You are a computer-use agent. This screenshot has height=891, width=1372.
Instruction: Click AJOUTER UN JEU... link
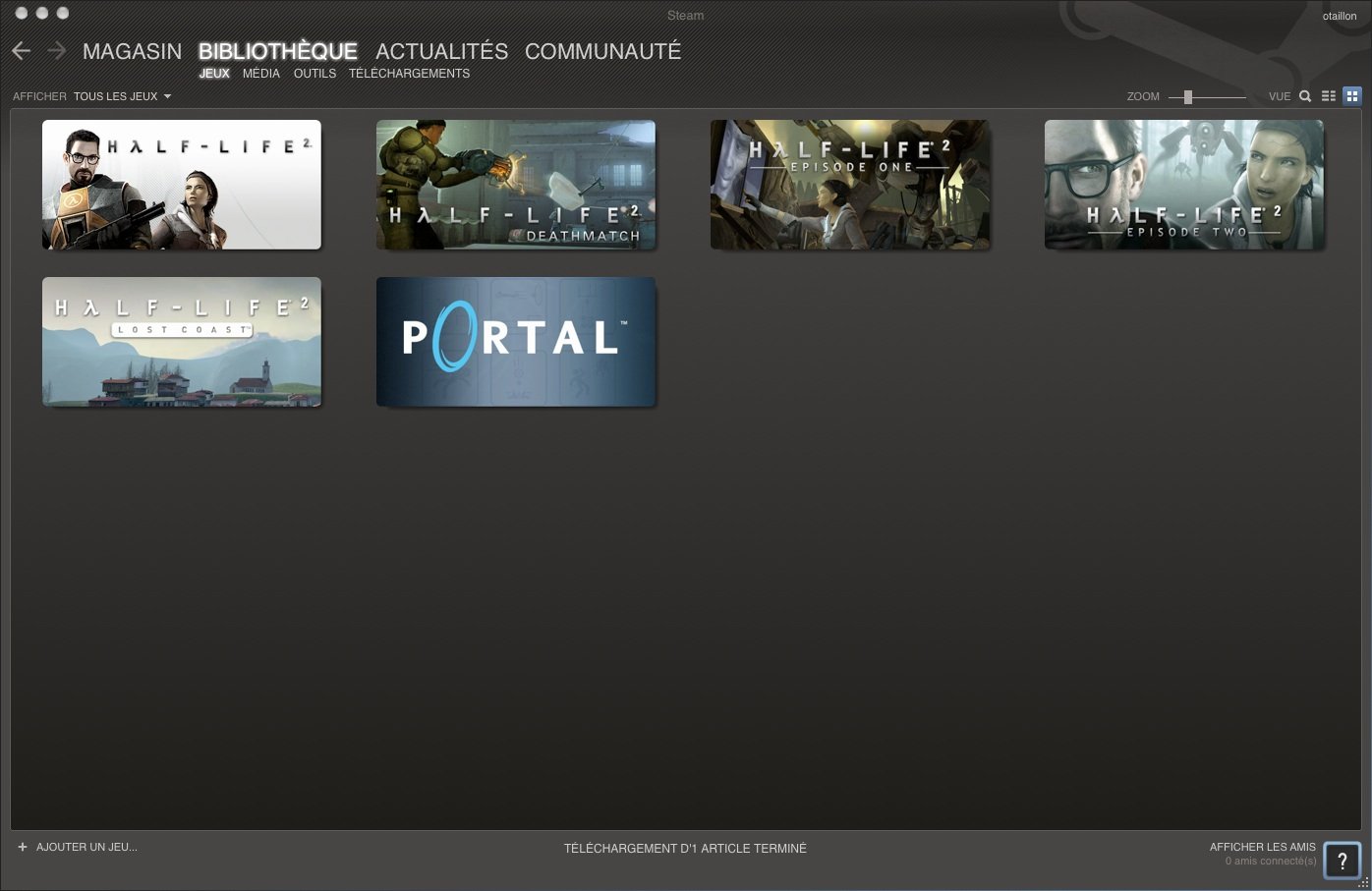(86, 847)
